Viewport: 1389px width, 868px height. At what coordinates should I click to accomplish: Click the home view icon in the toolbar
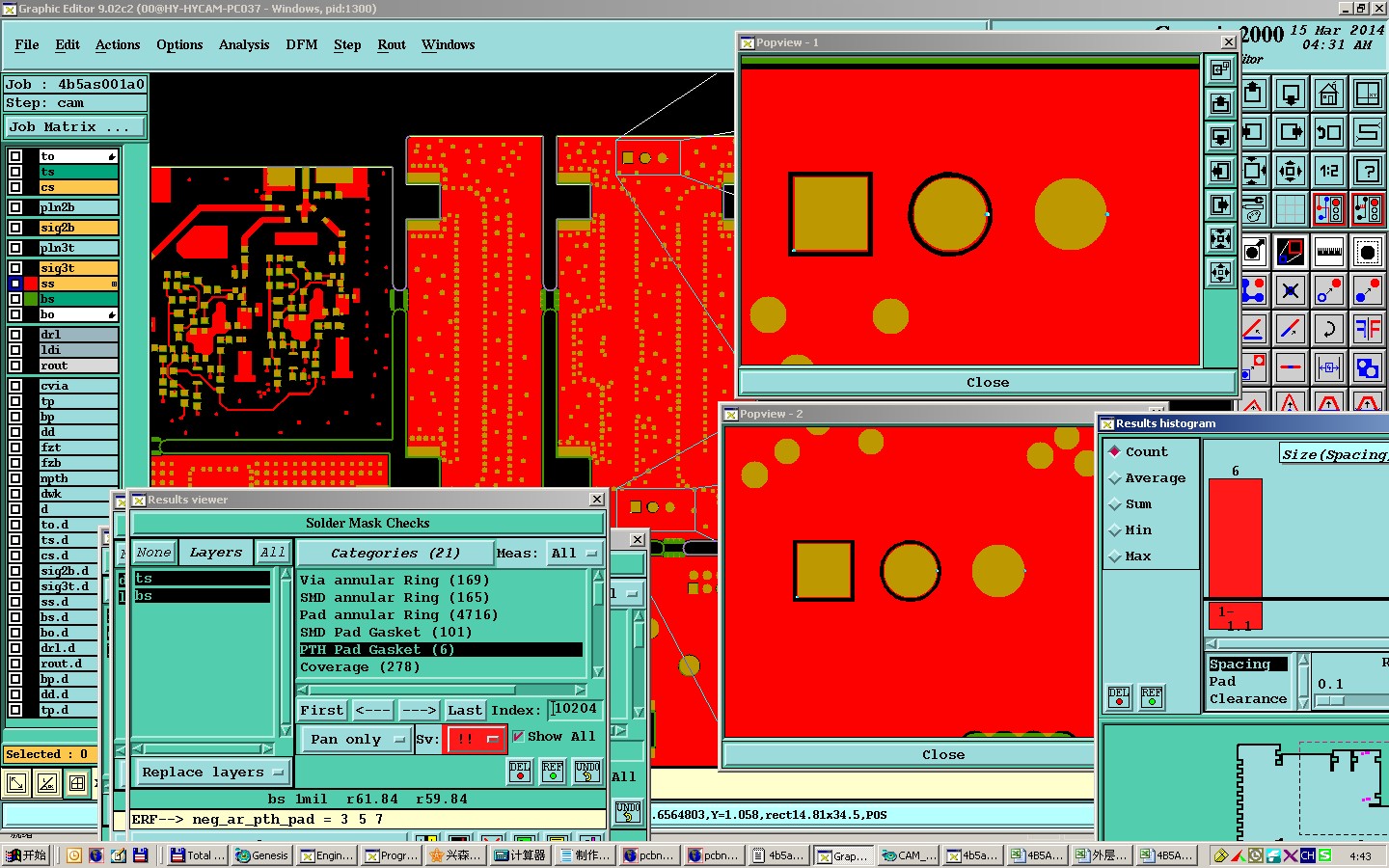[x=1328, y=94]
